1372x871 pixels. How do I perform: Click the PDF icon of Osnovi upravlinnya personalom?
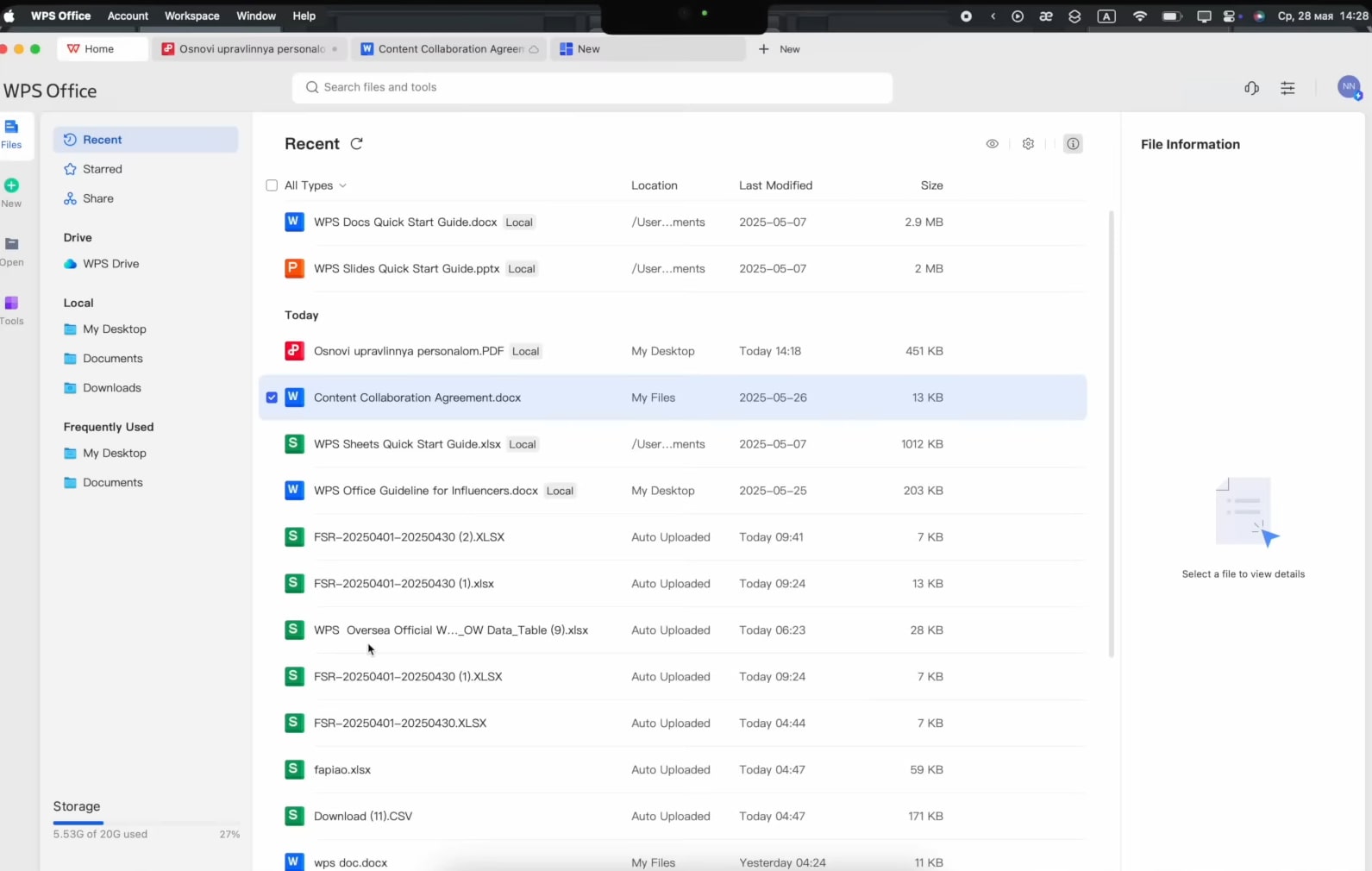294,351
